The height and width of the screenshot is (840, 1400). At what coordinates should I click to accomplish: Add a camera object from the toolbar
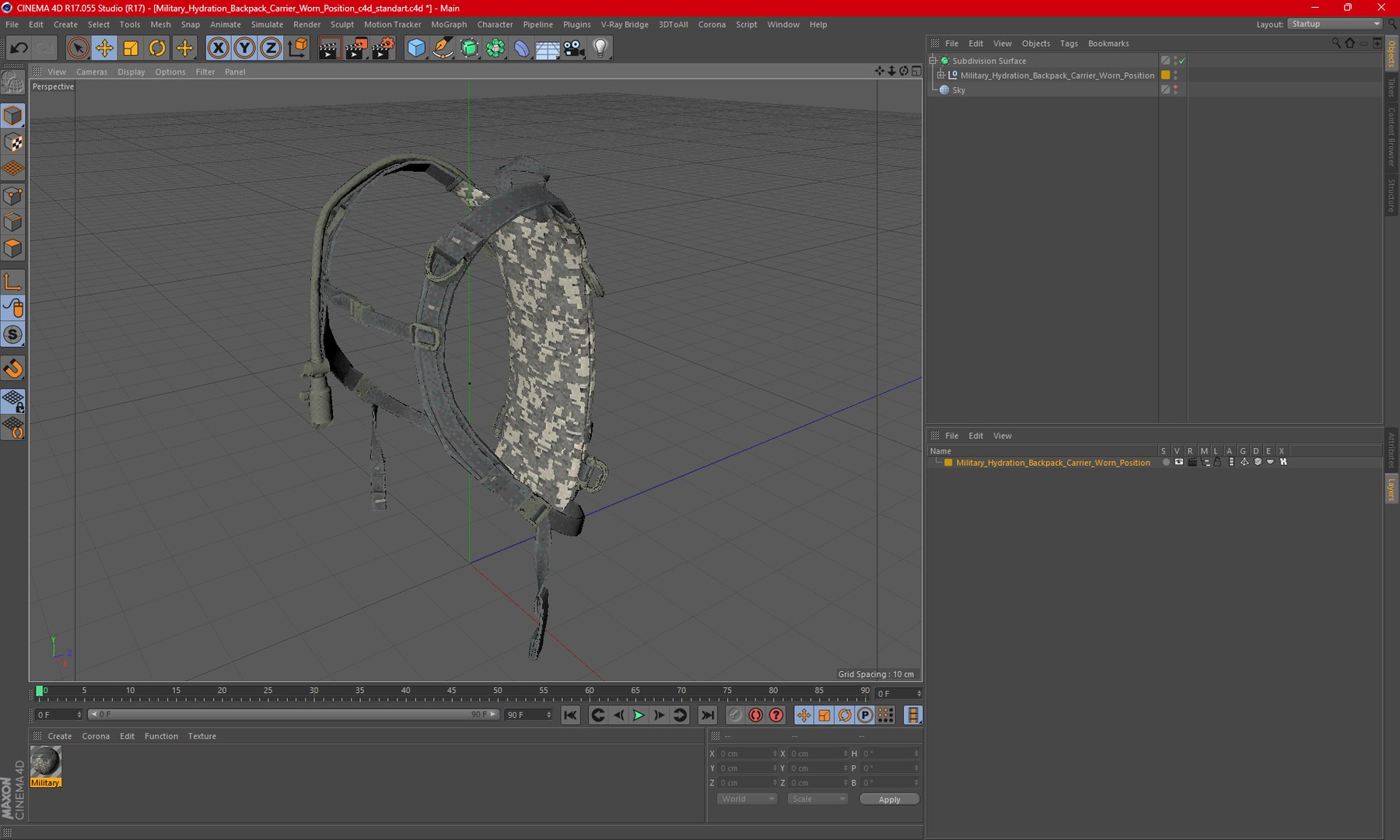574,48
